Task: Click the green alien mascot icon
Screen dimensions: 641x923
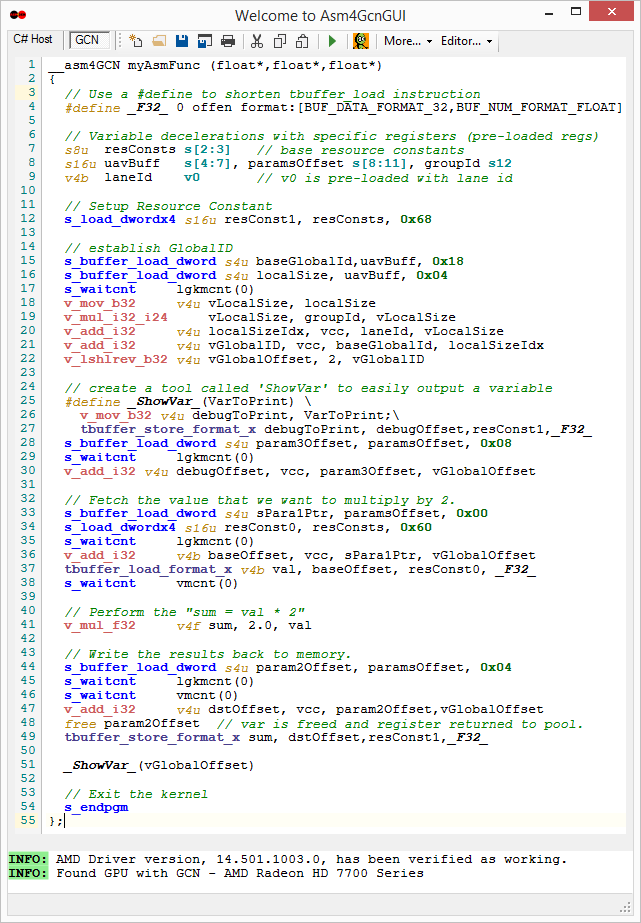Action: point(361,41)
